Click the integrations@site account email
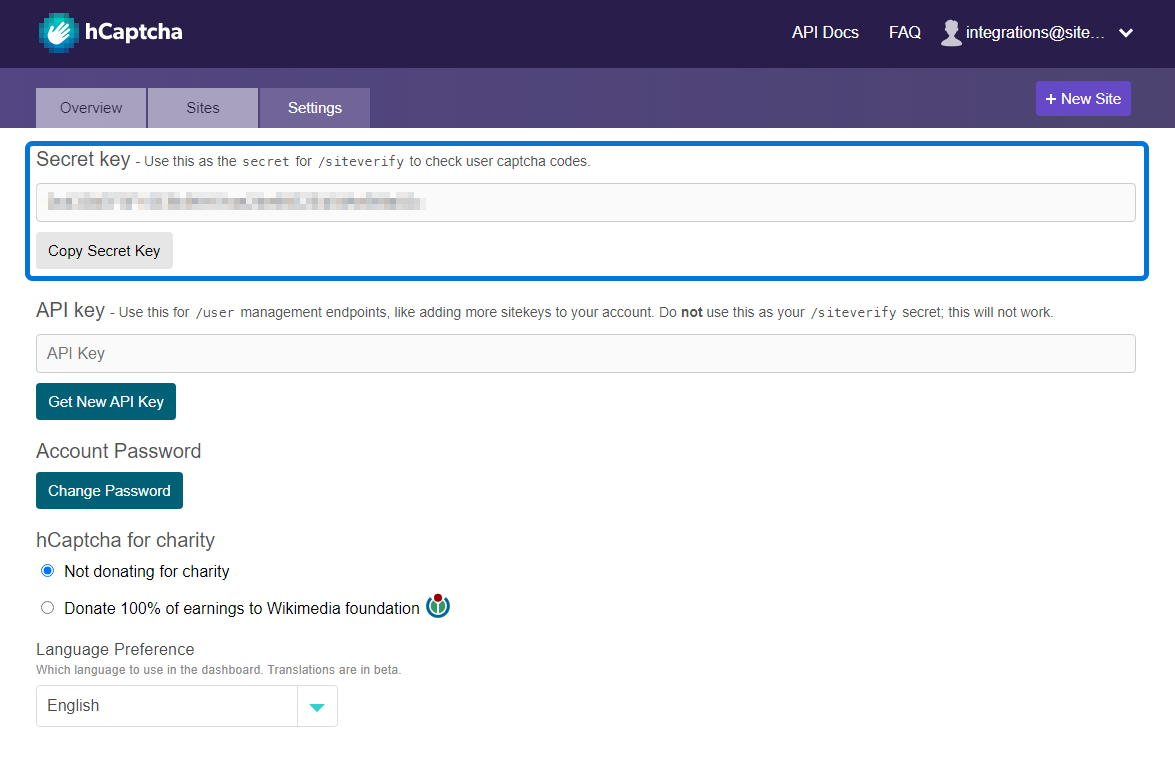 1035,33
